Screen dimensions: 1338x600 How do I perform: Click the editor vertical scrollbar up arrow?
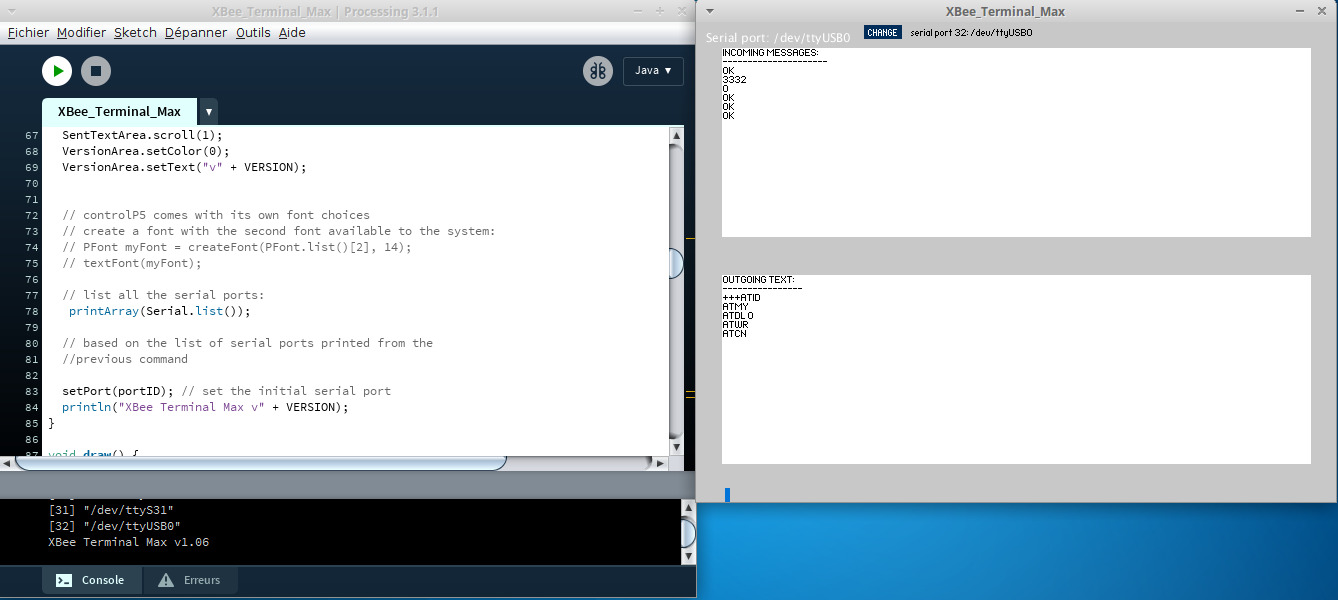pos(676,135)
